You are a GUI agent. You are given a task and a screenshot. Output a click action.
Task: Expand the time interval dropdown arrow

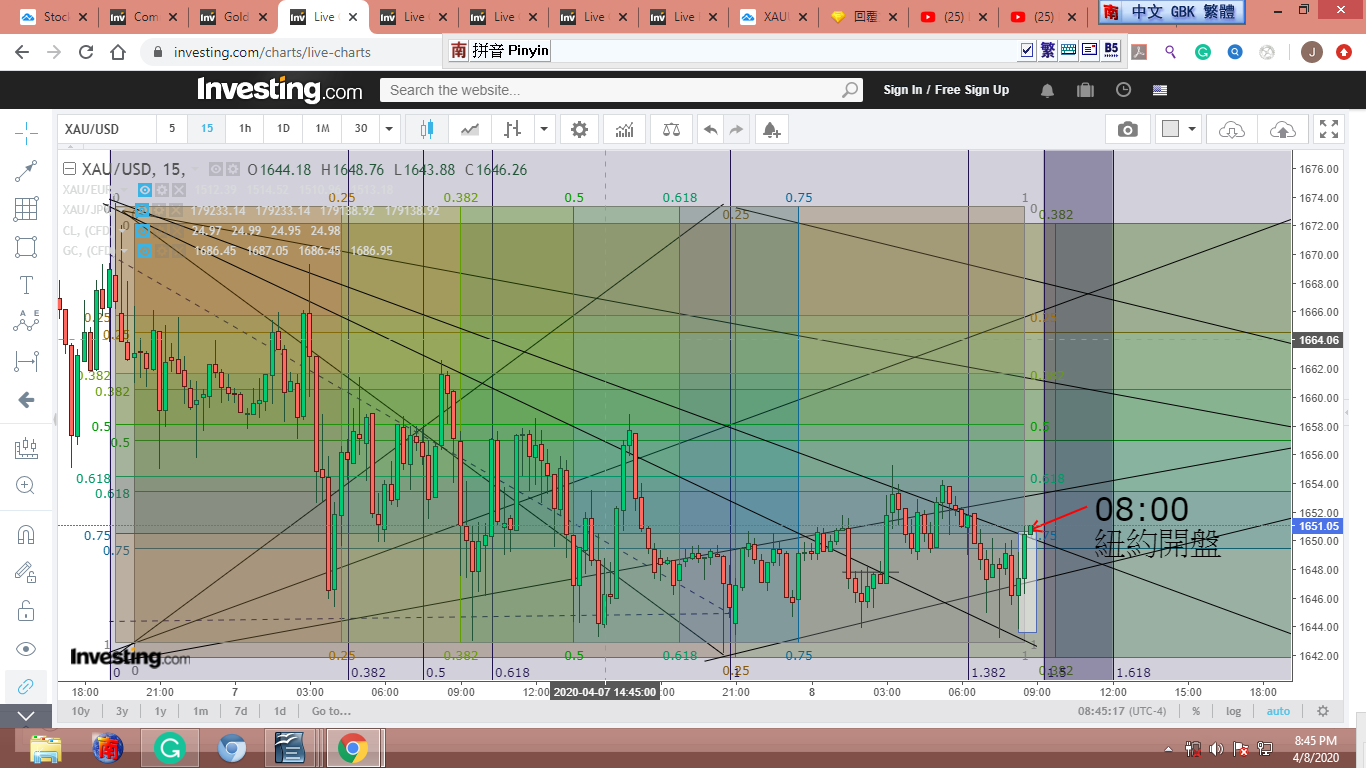389,129
